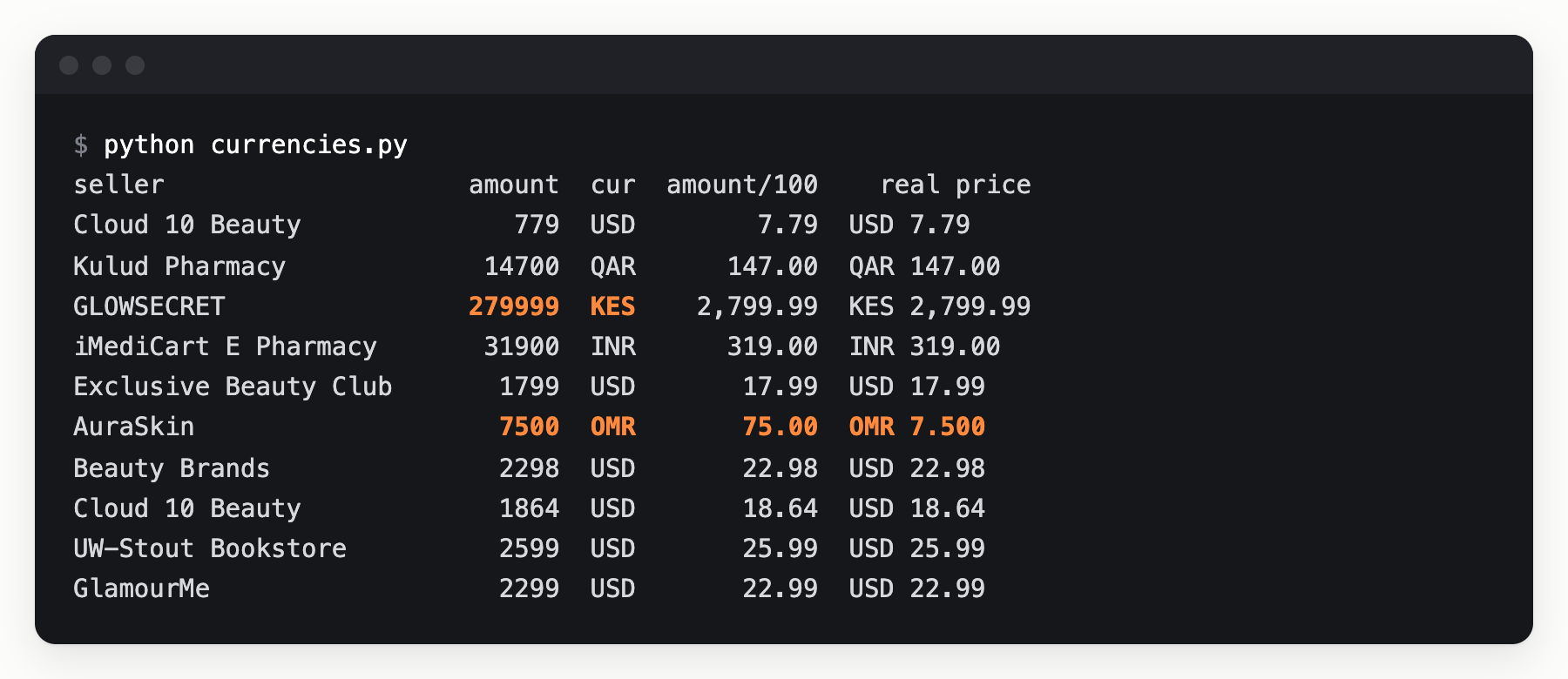Select the real price 'USD 22.99'
Screen dimensions: 1568x679
[917, 588]
